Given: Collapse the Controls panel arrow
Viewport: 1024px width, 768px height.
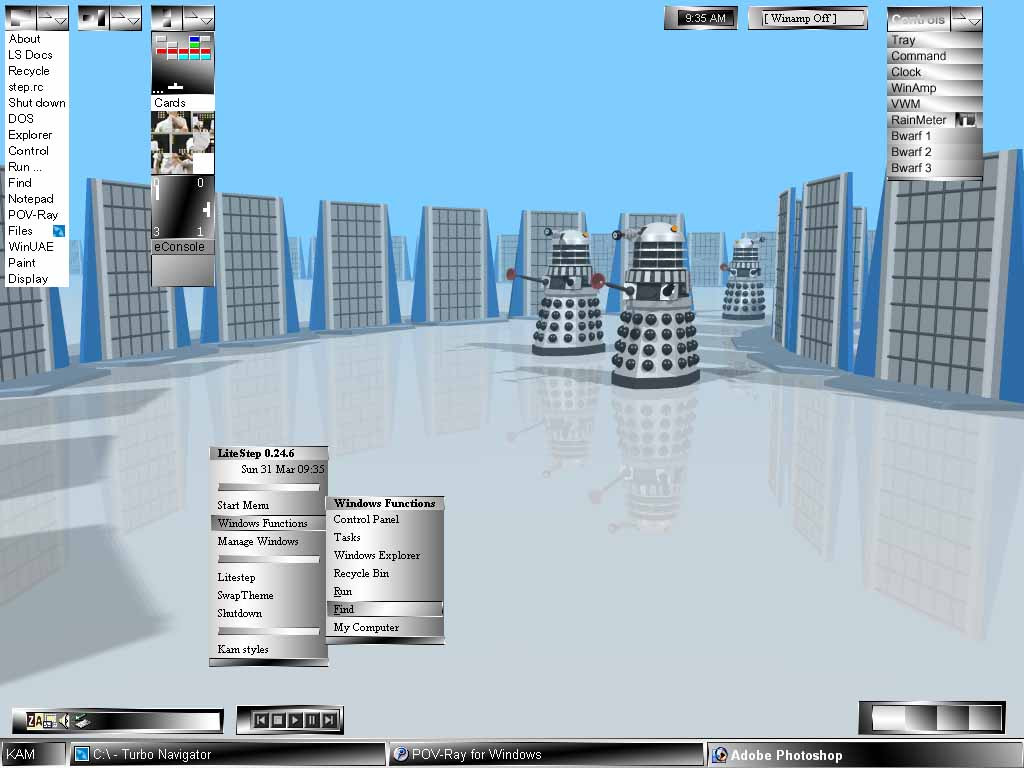Looking at the screenshot, I should tap(967, 19).
